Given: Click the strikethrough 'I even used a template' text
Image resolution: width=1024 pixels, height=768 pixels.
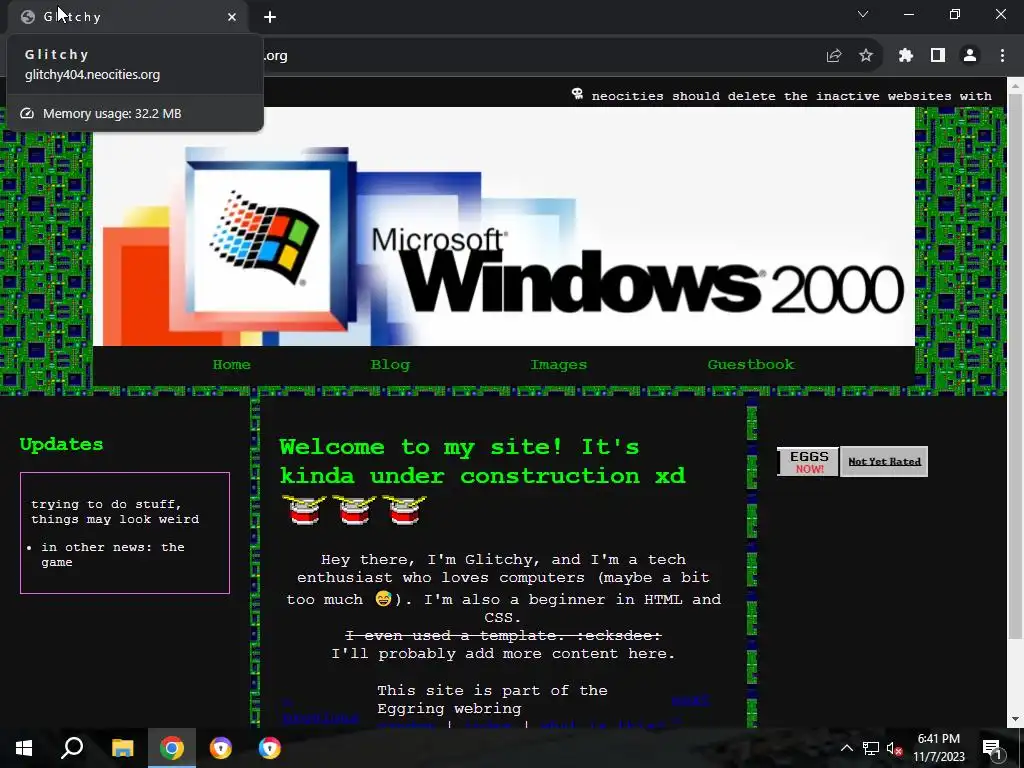Looking at the screenshot, I should coord(503,635).
